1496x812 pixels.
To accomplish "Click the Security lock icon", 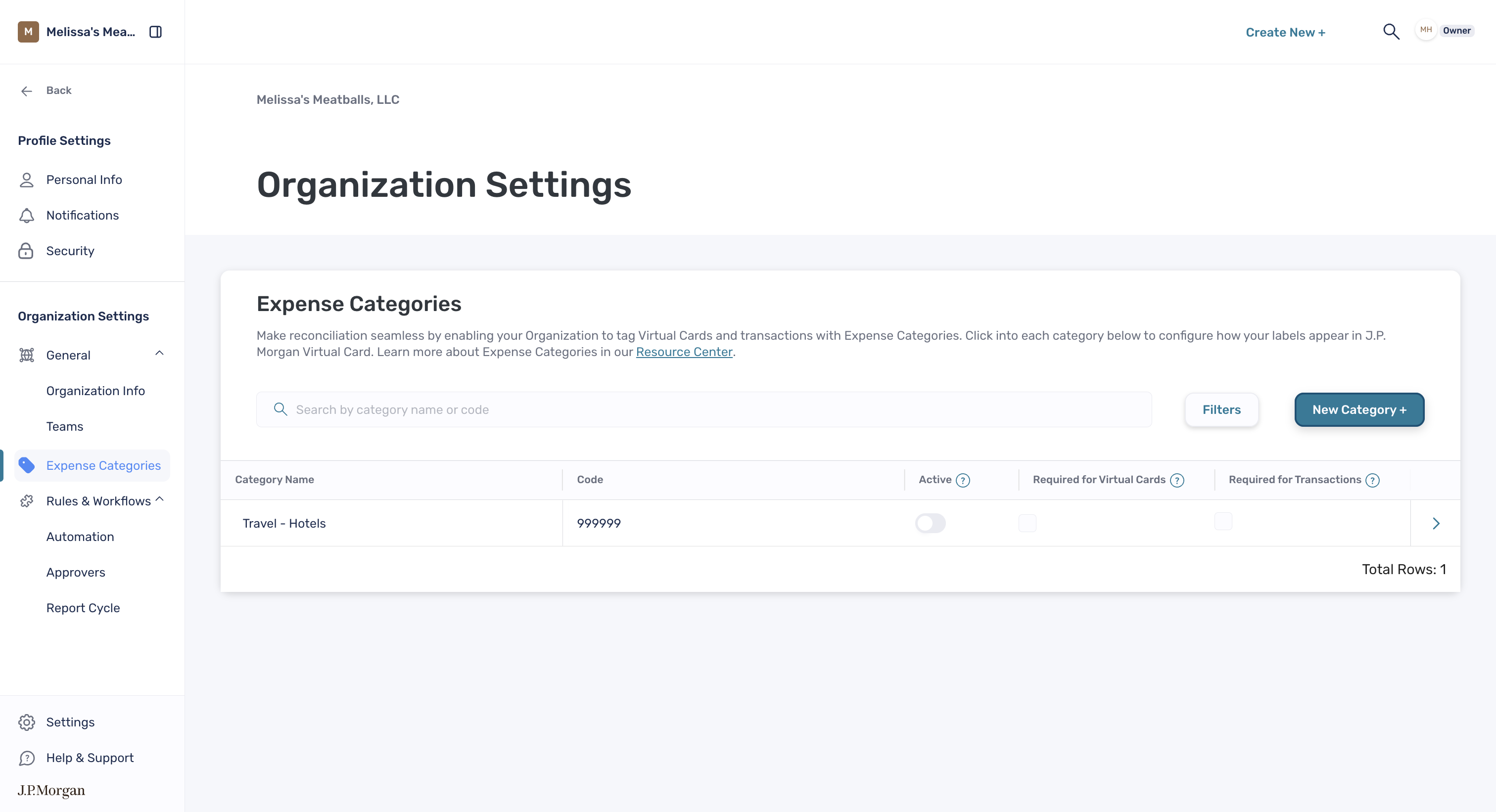I will [x=26, y=251].
